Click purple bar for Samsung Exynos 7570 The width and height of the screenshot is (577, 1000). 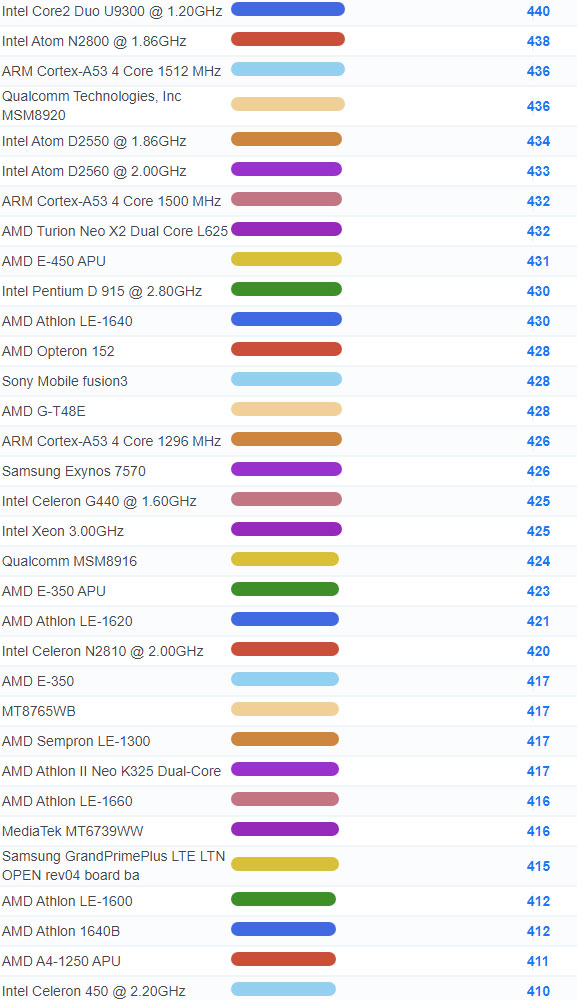tap(286, 469)
